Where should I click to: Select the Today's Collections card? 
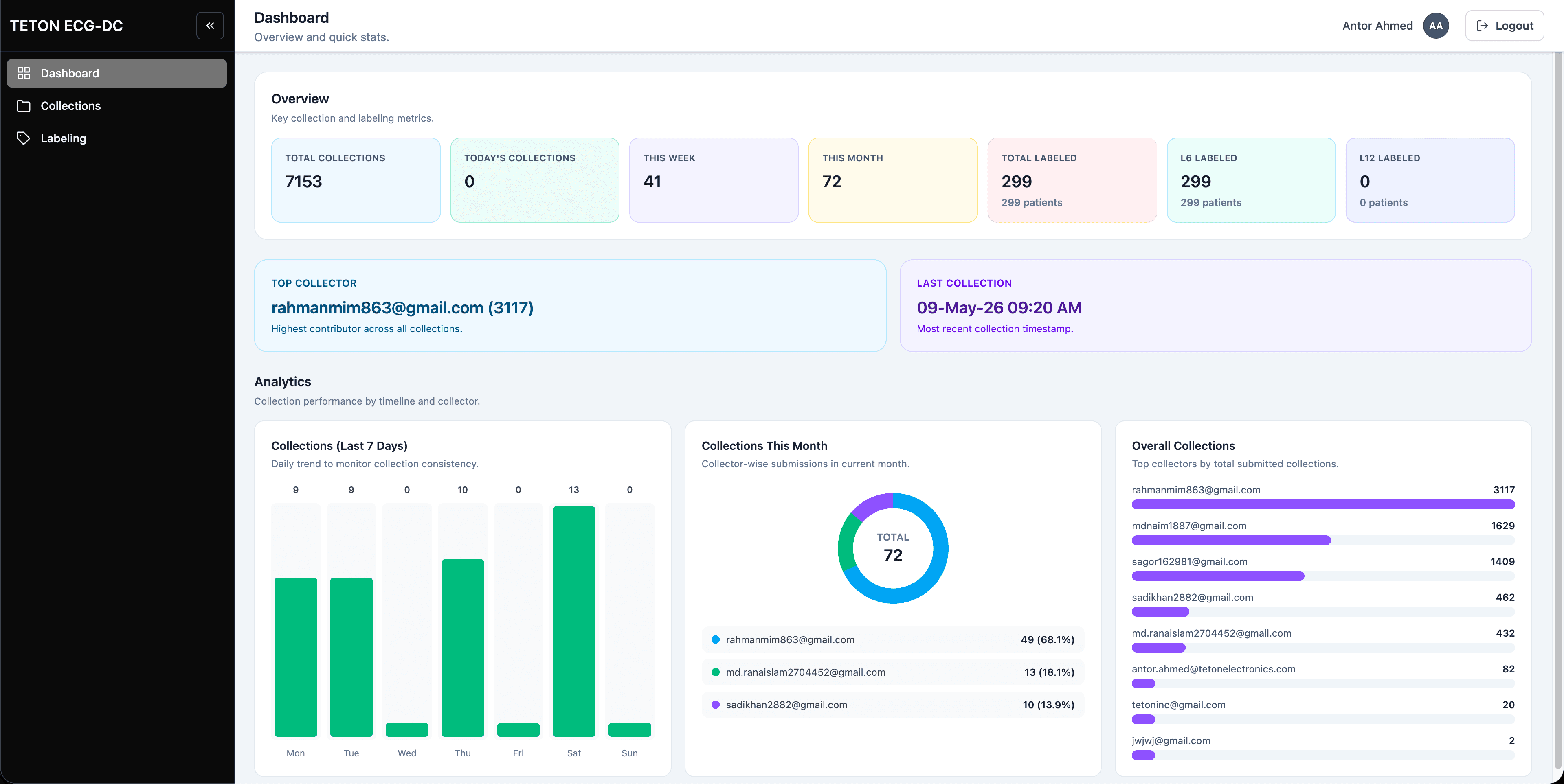(x=535, y=180)
